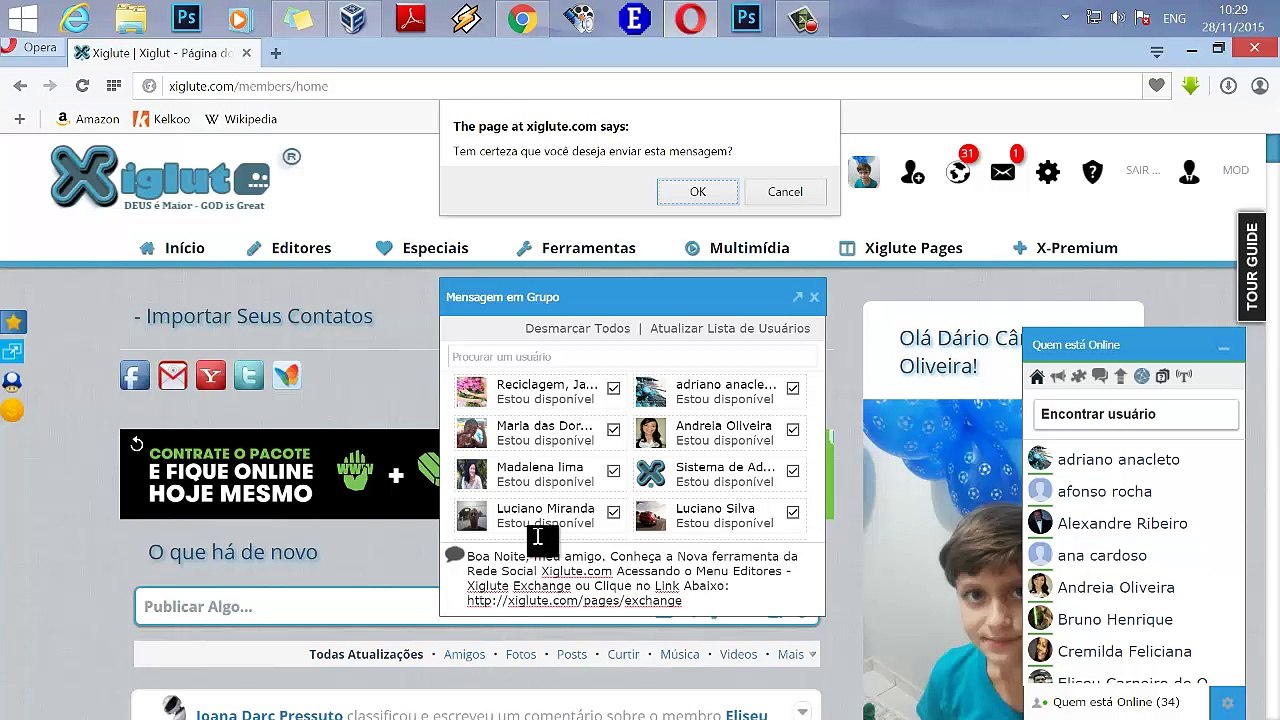Screen dimensions: 1280x720
Task: Open globe notifications with 31 badge
Action: (x=958, y=172)
